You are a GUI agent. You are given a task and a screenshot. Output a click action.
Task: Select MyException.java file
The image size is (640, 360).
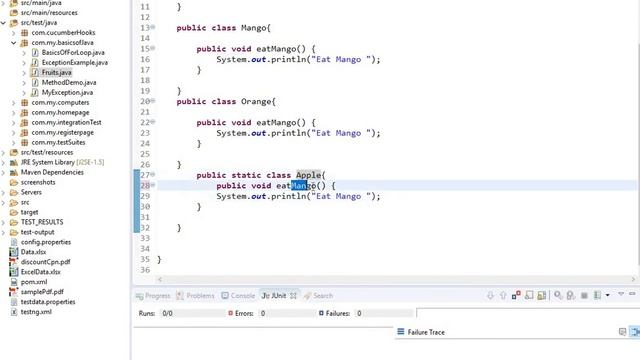67,93
